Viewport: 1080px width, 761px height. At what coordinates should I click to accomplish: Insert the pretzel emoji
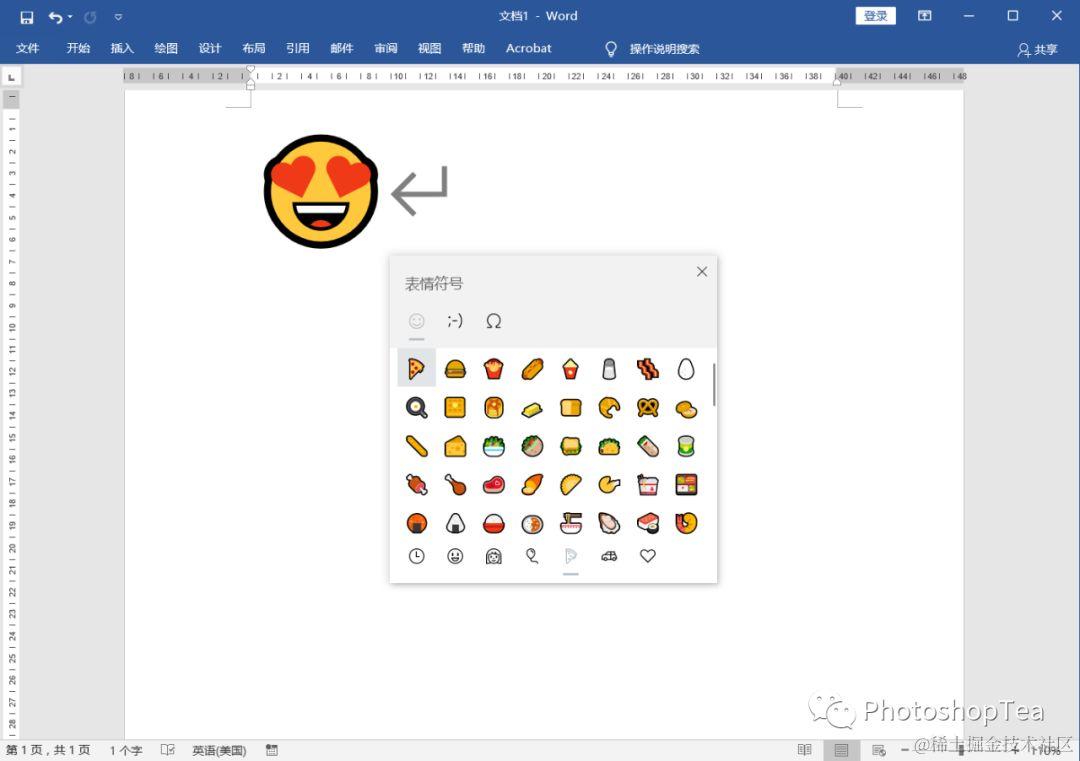pyautogui.click(x=647, y=408)
